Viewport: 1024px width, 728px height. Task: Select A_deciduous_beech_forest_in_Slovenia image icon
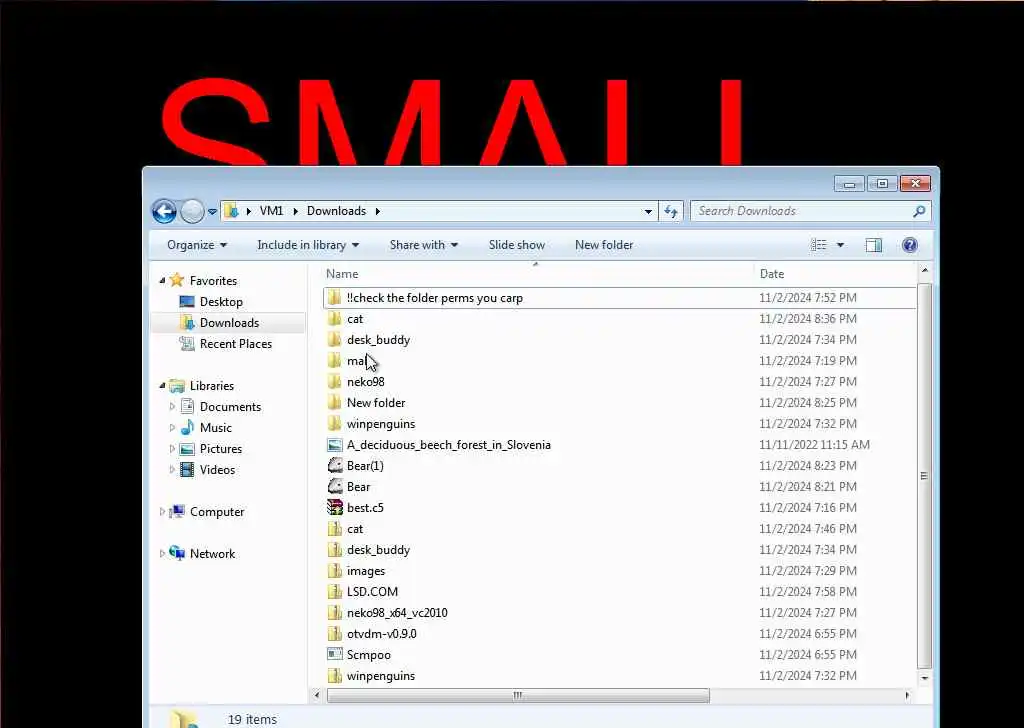coord(334,445)
